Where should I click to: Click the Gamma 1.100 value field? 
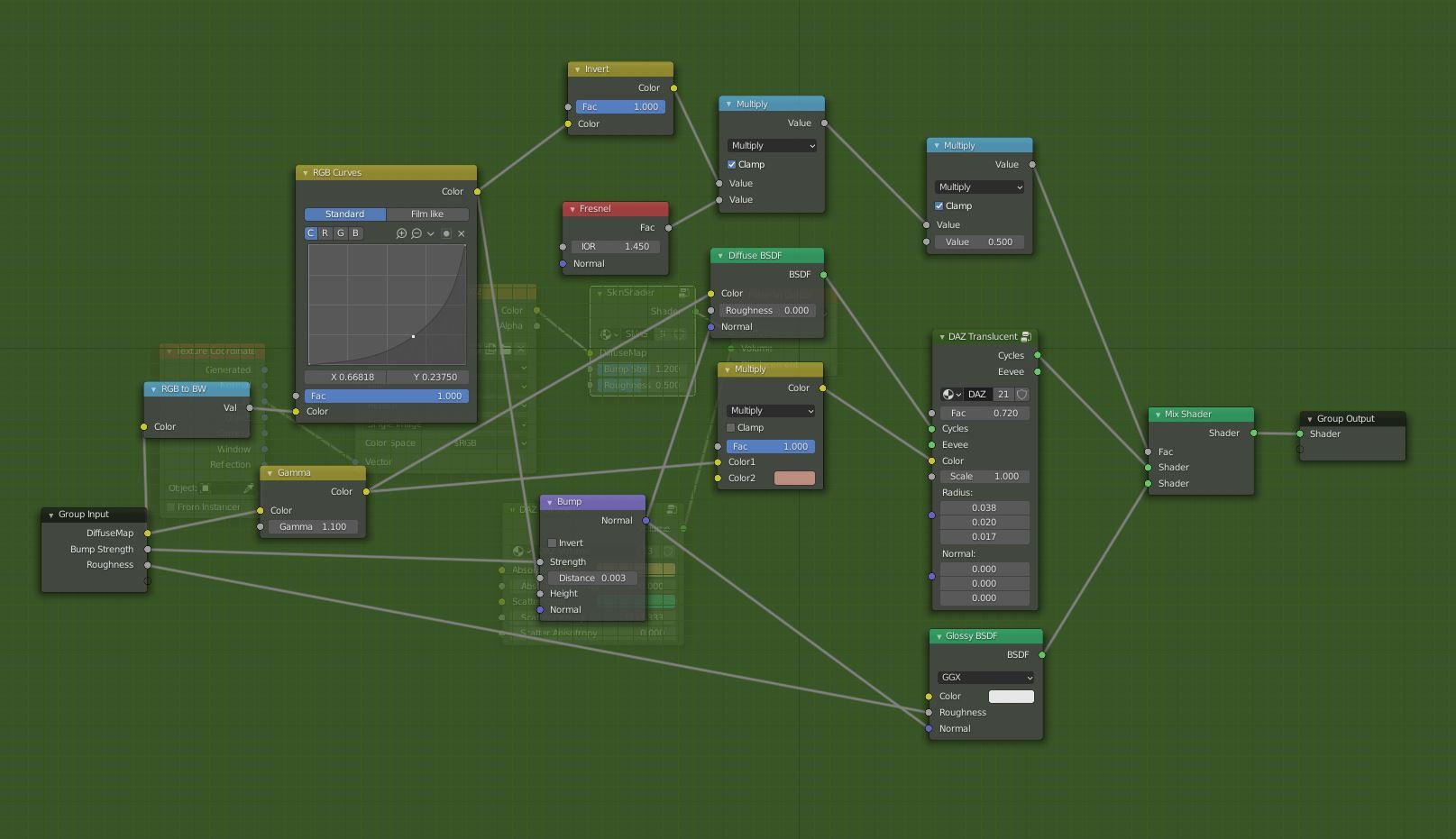coord(313,527)
